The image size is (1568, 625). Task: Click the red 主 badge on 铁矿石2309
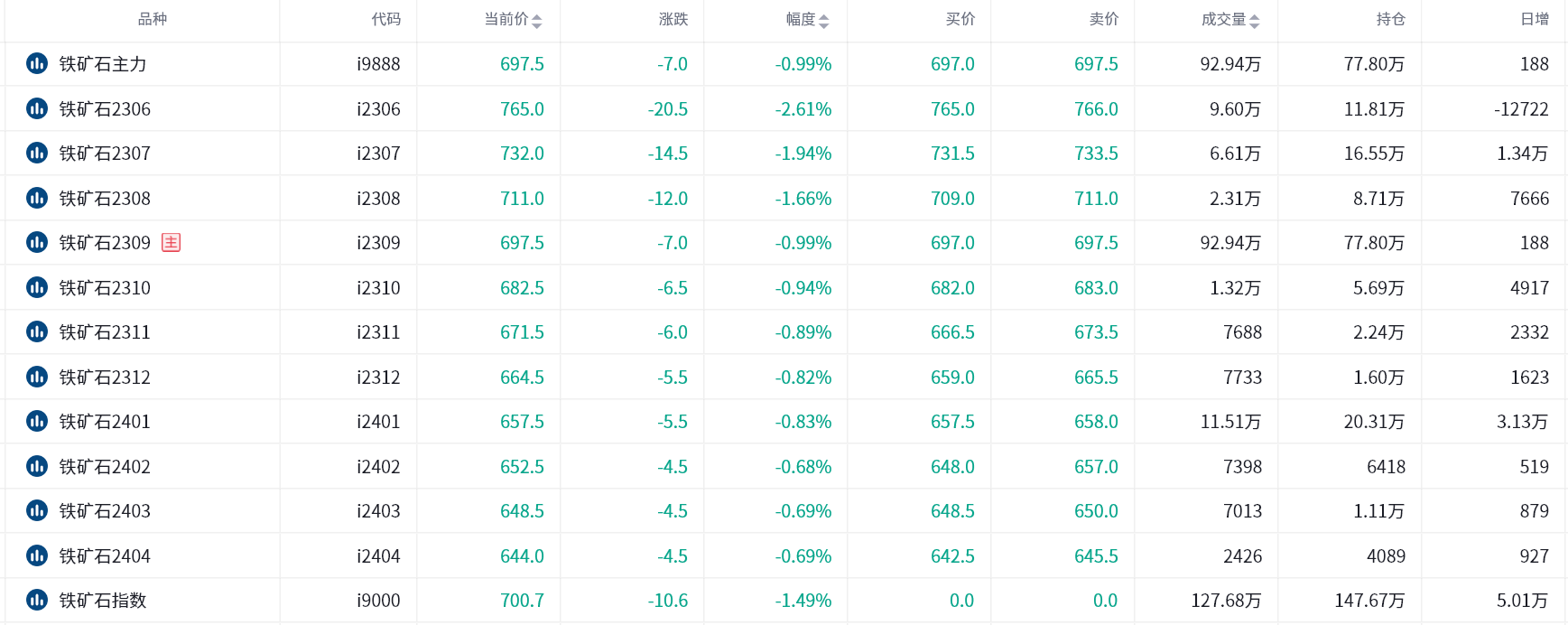tap(172, 243)
